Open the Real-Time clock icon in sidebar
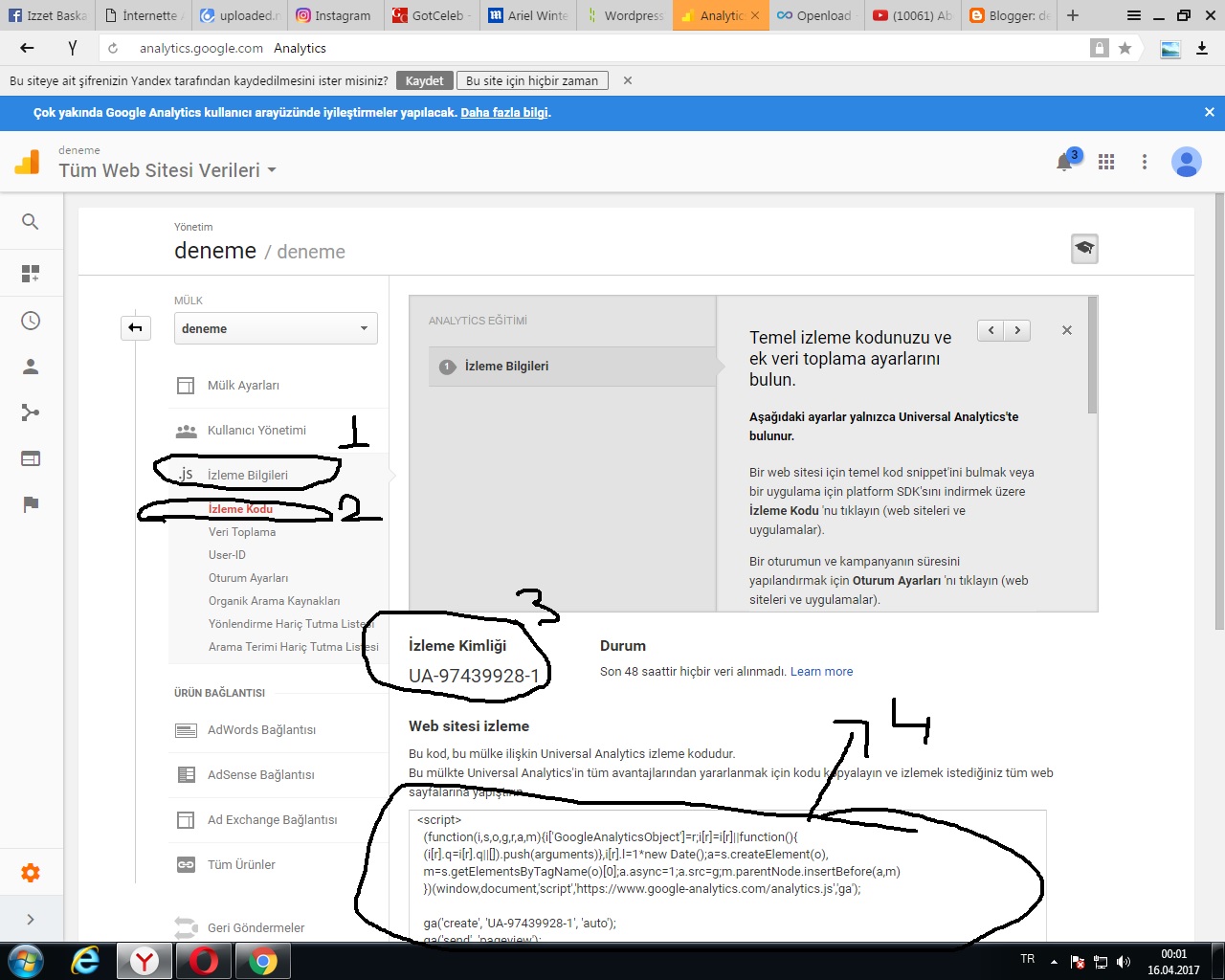The image size is (1225, 980). coord(31,321)
